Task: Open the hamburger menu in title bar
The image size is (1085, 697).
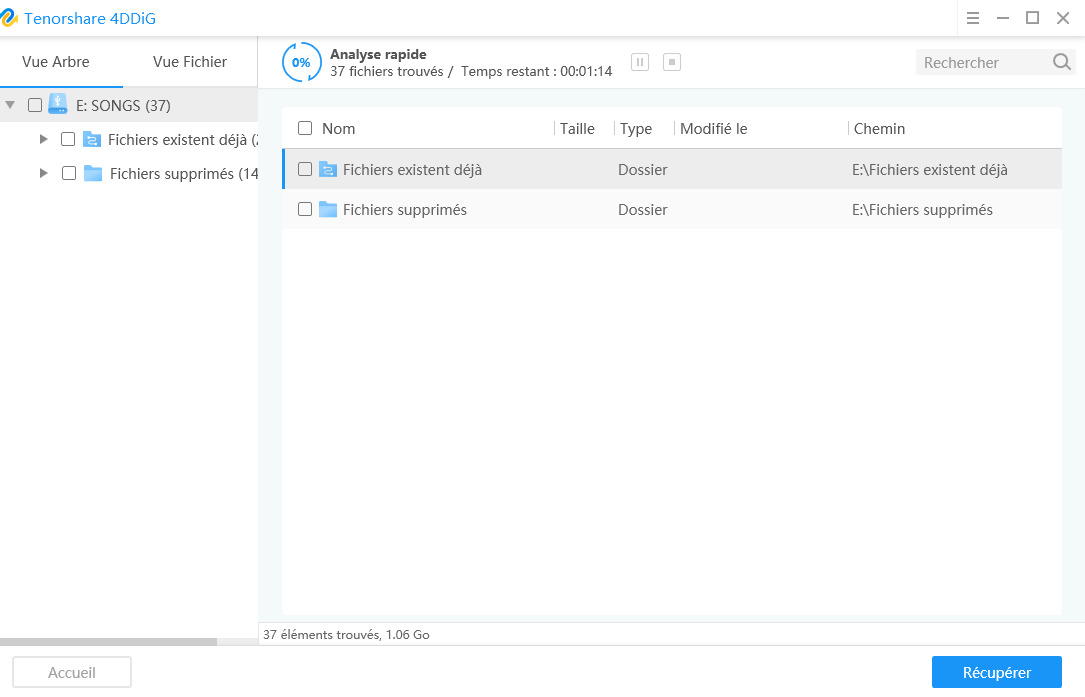Action: 972,18
